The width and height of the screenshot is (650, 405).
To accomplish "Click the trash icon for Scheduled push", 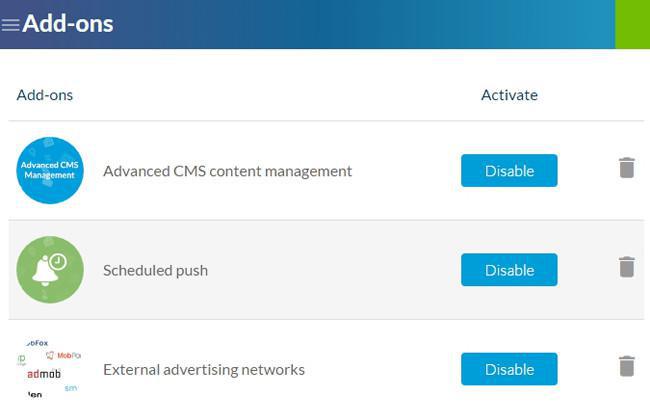I will click(x=626, y=267).
